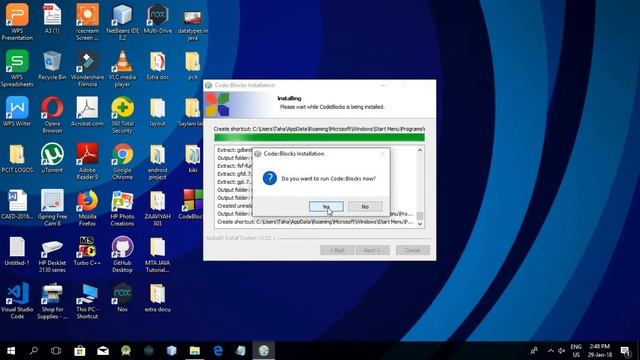The image size is (640, 360).
Task: Select the WPS Spreadsheets icon
Action: tap(17, 68)
